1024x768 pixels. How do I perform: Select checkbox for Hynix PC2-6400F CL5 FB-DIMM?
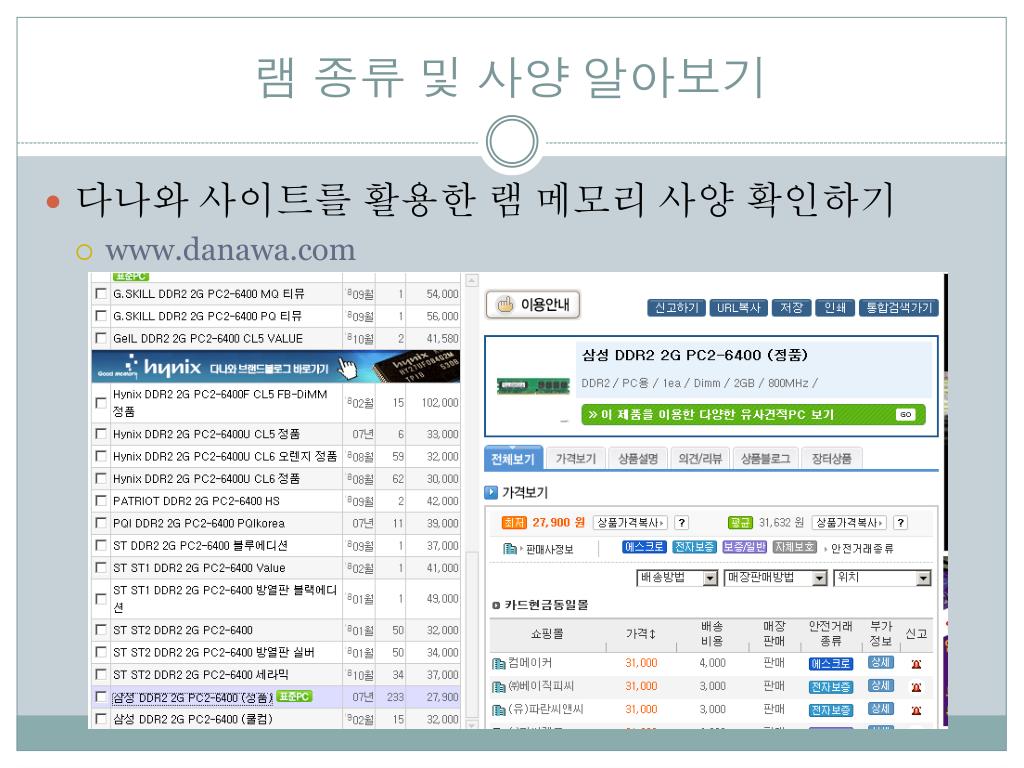(101, 403)
